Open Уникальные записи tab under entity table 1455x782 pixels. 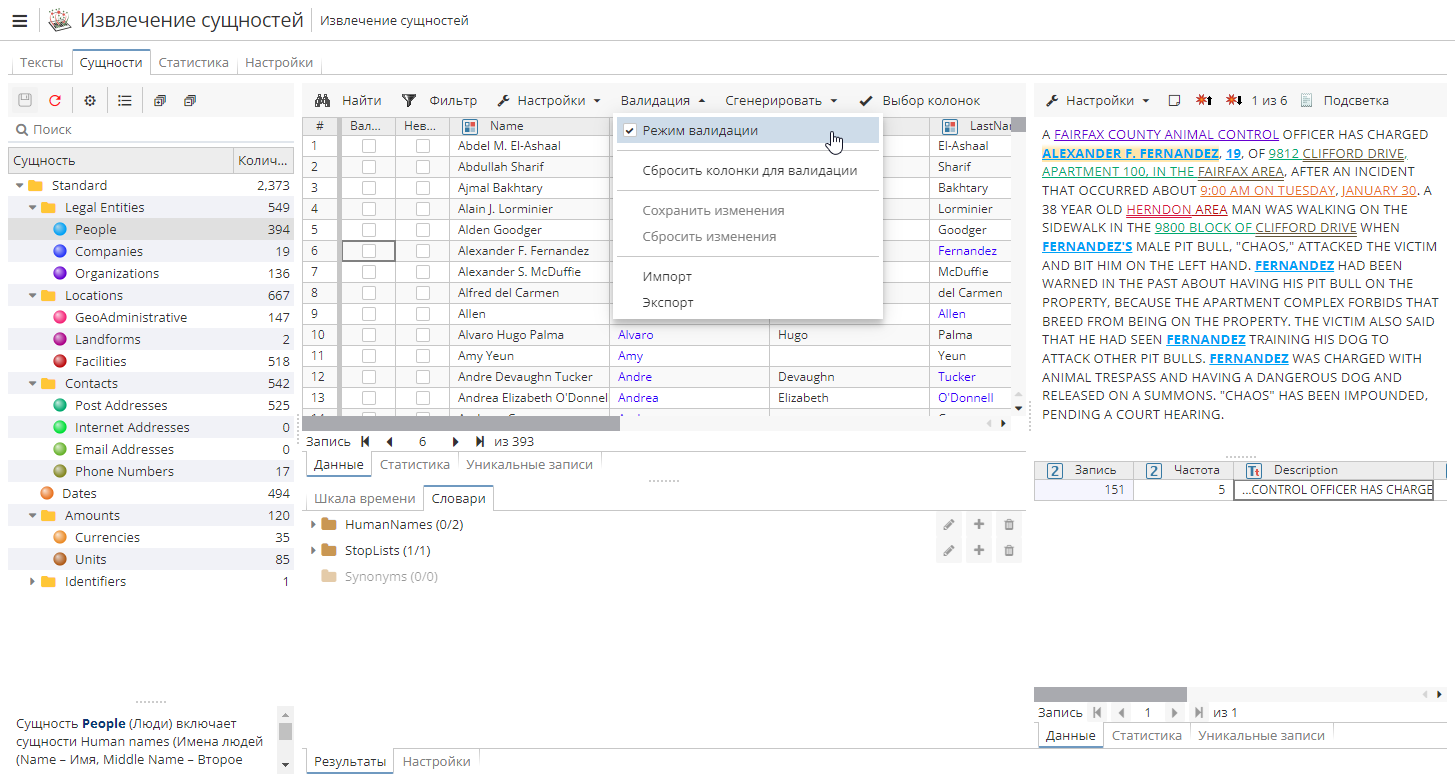(x=529, y=465)
